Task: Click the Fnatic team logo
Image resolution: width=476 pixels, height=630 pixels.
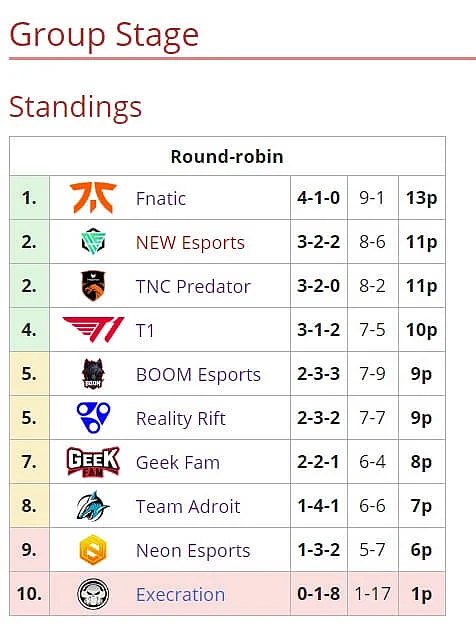Action: click(93, 198)
